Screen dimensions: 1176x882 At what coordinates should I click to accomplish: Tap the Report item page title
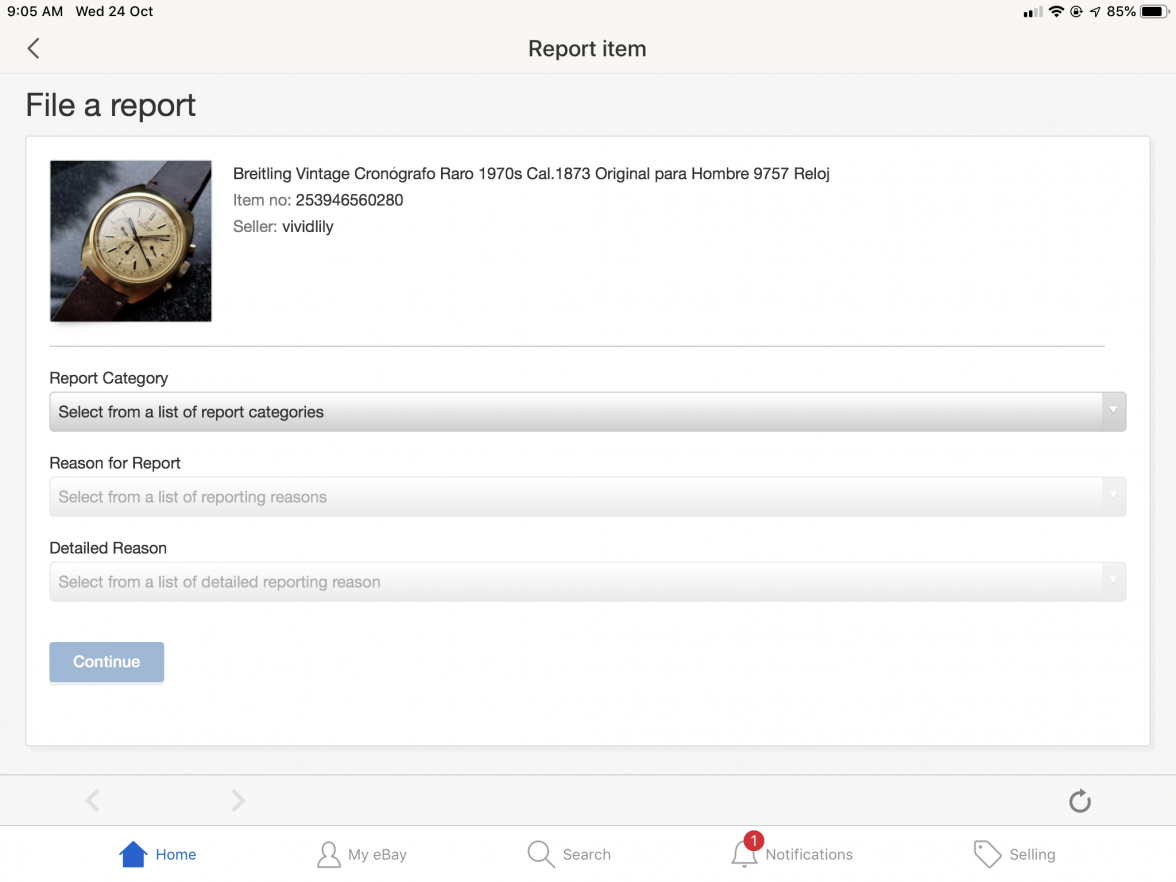click(x=587, y=49)
